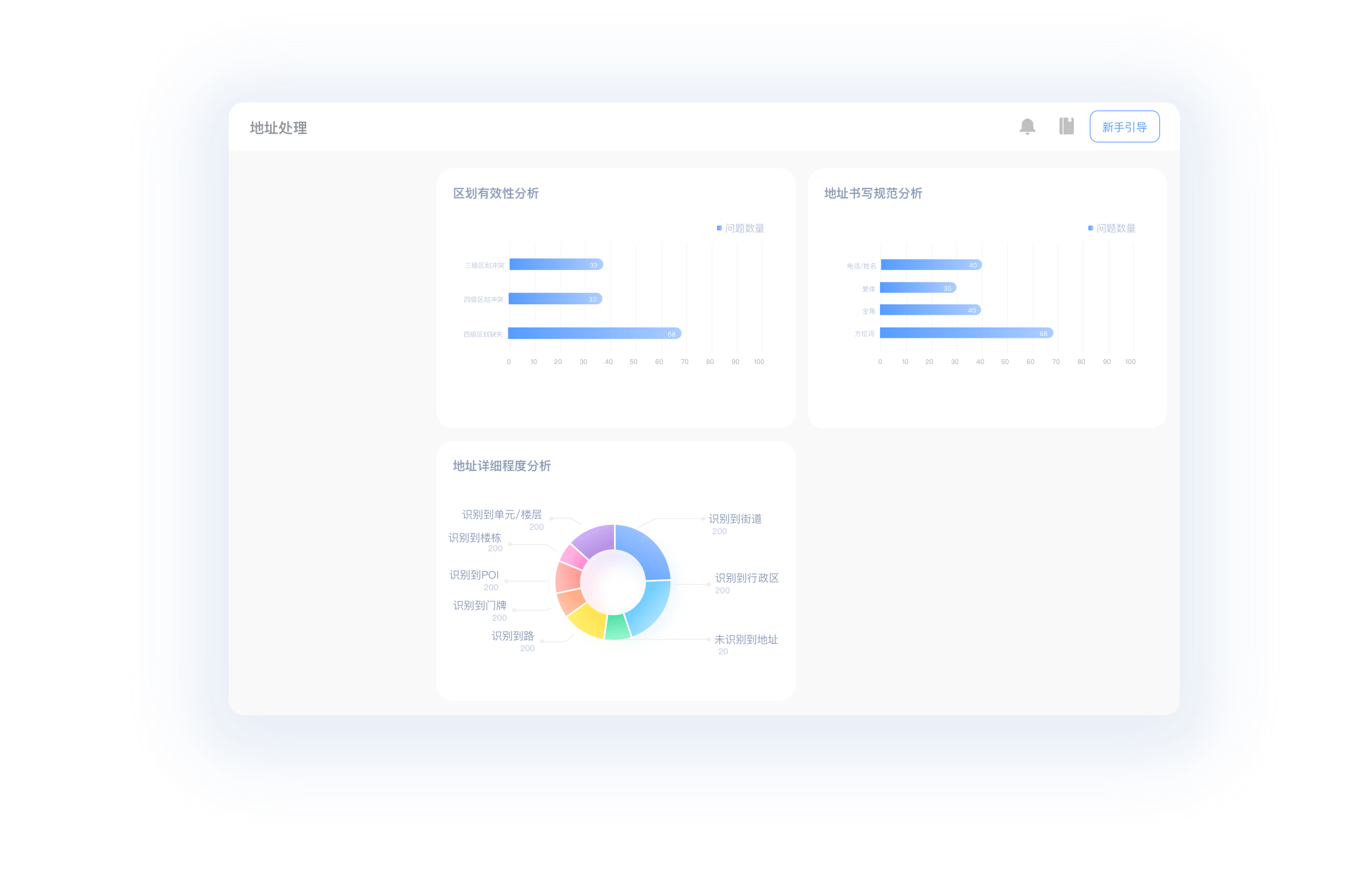
Task: Open the documentation book icon
Action: [1067, 126]
